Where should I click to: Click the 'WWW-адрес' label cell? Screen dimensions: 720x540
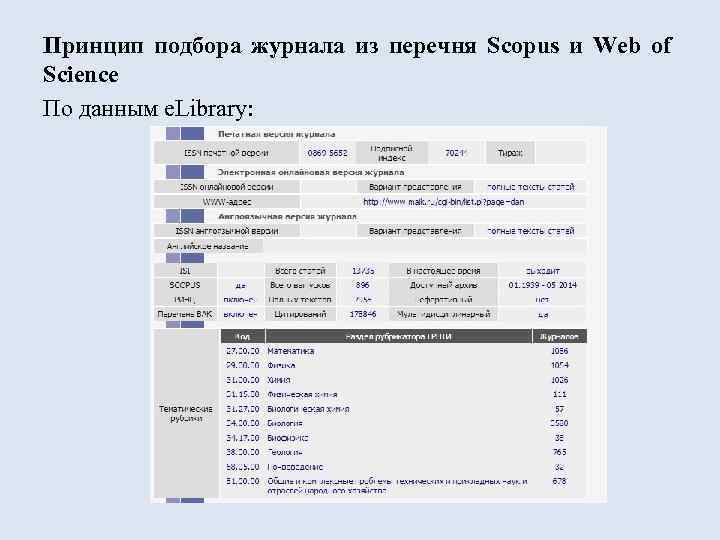tap(226, 202)
